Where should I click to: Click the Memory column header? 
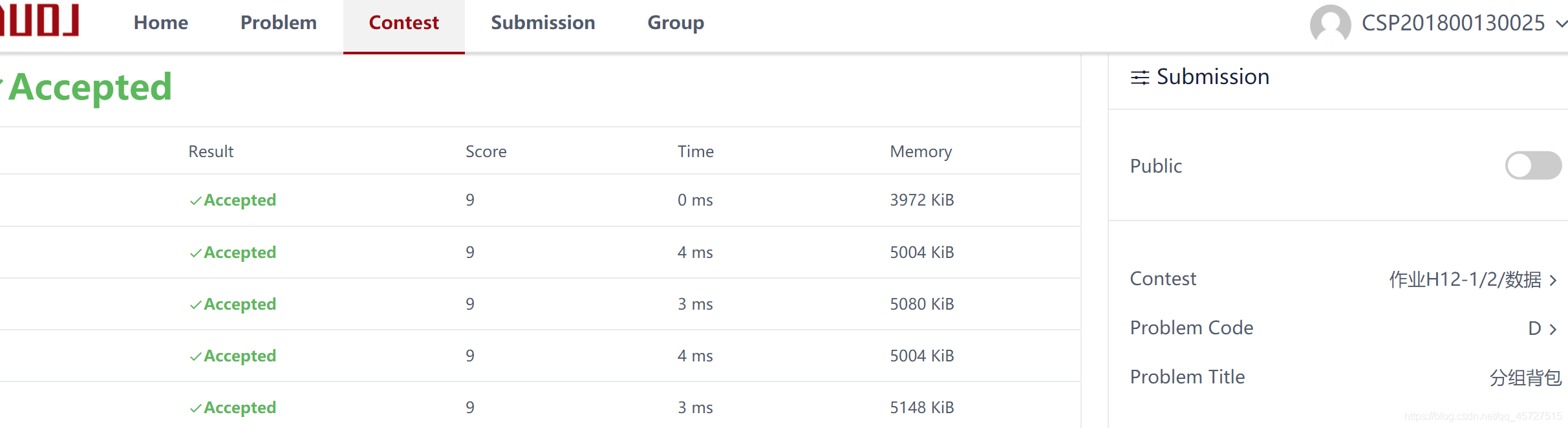(921, 152)
